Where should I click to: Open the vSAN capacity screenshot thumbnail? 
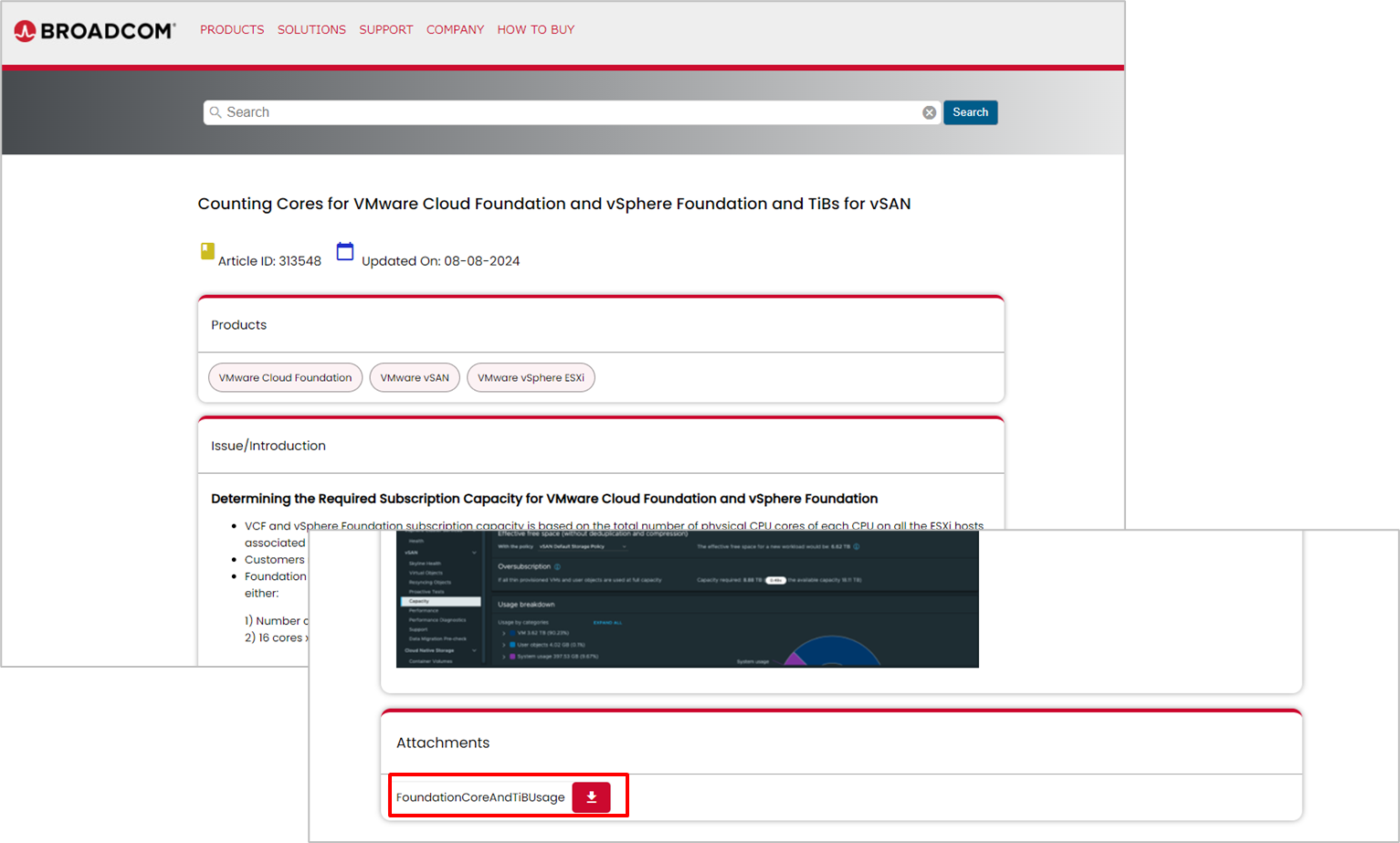(x=688, y=599)
